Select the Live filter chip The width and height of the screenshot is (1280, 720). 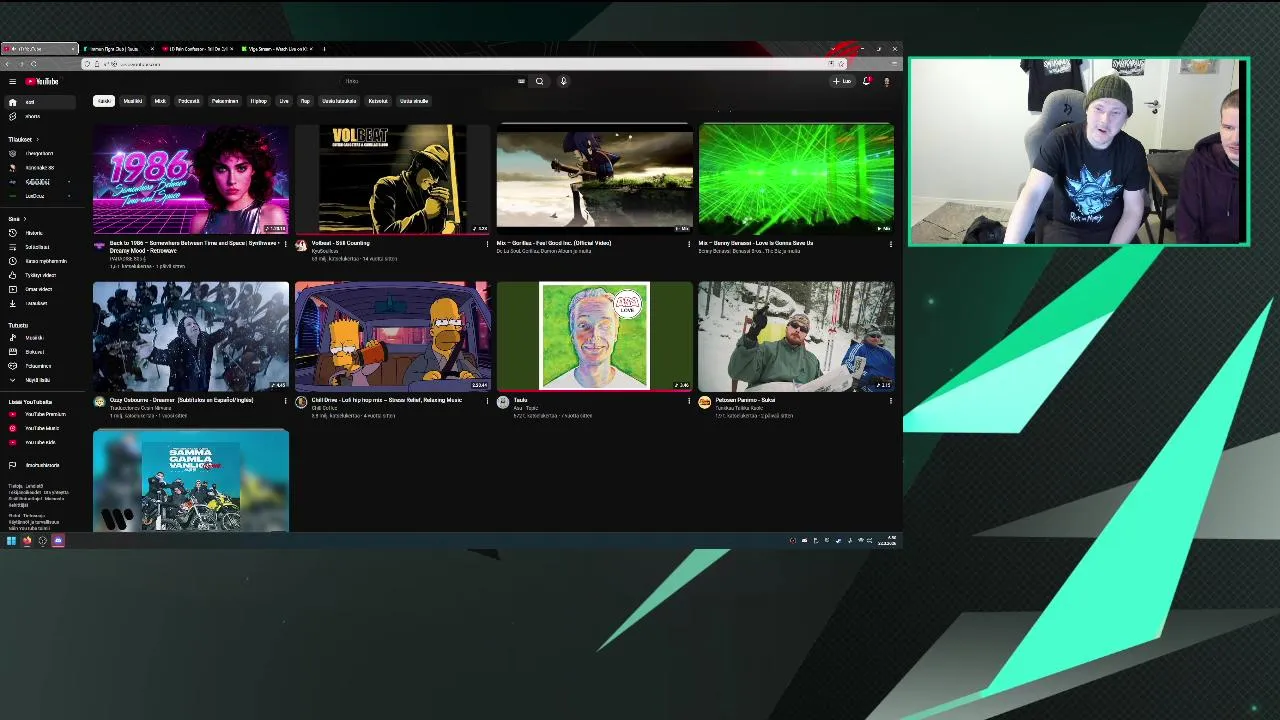click(284, 101)
